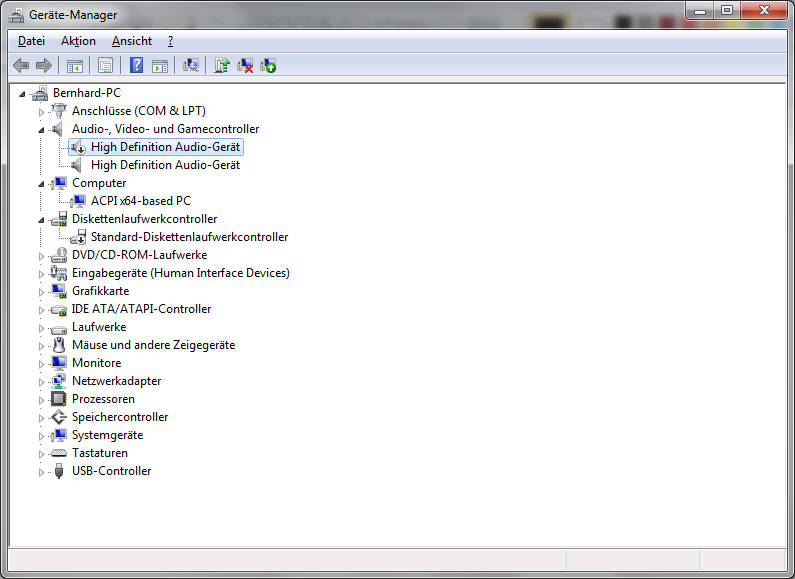Screen dimensions: 795x579
Task: Select Standard-Diskettenlaufwerkcontroller device
Action: (189, 237)
